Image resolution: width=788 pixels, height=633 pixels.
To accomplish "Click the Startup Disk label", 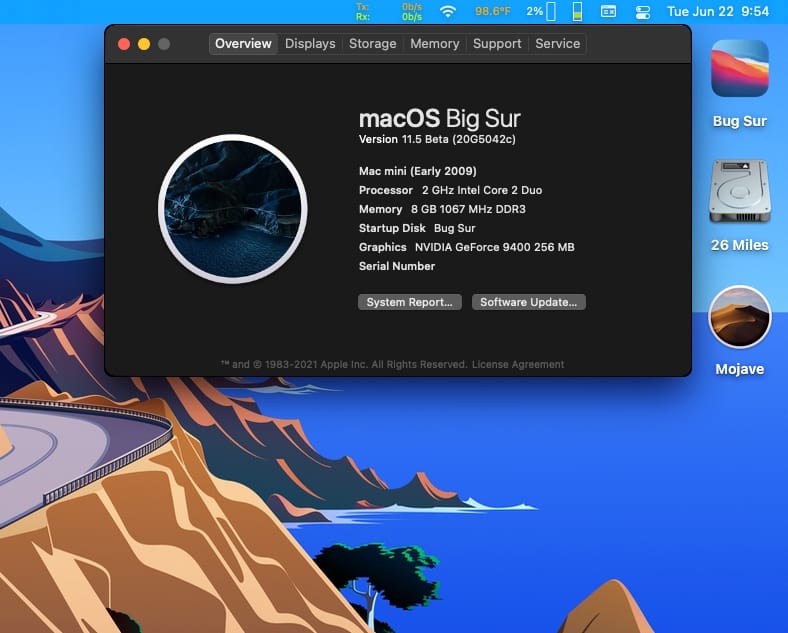I will (392, 228).
